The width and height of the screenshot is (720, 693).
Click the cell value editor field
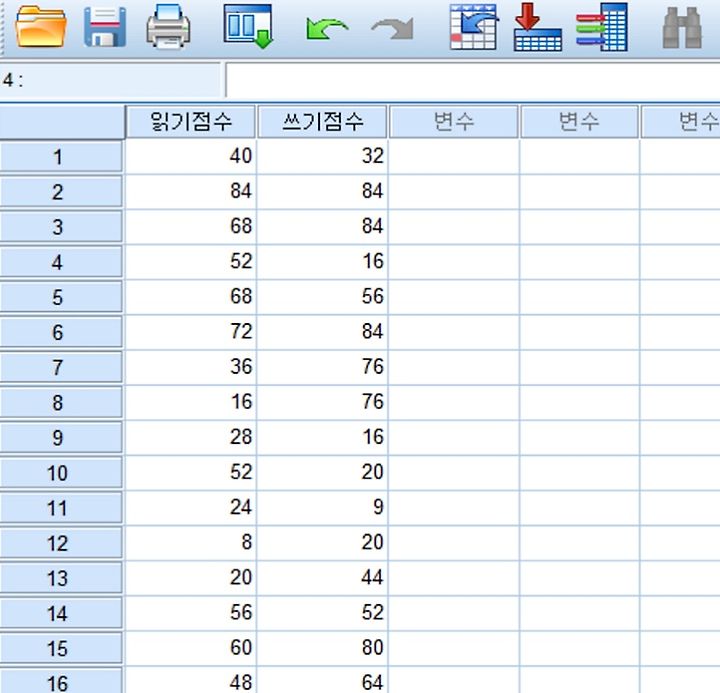point(473,80)
